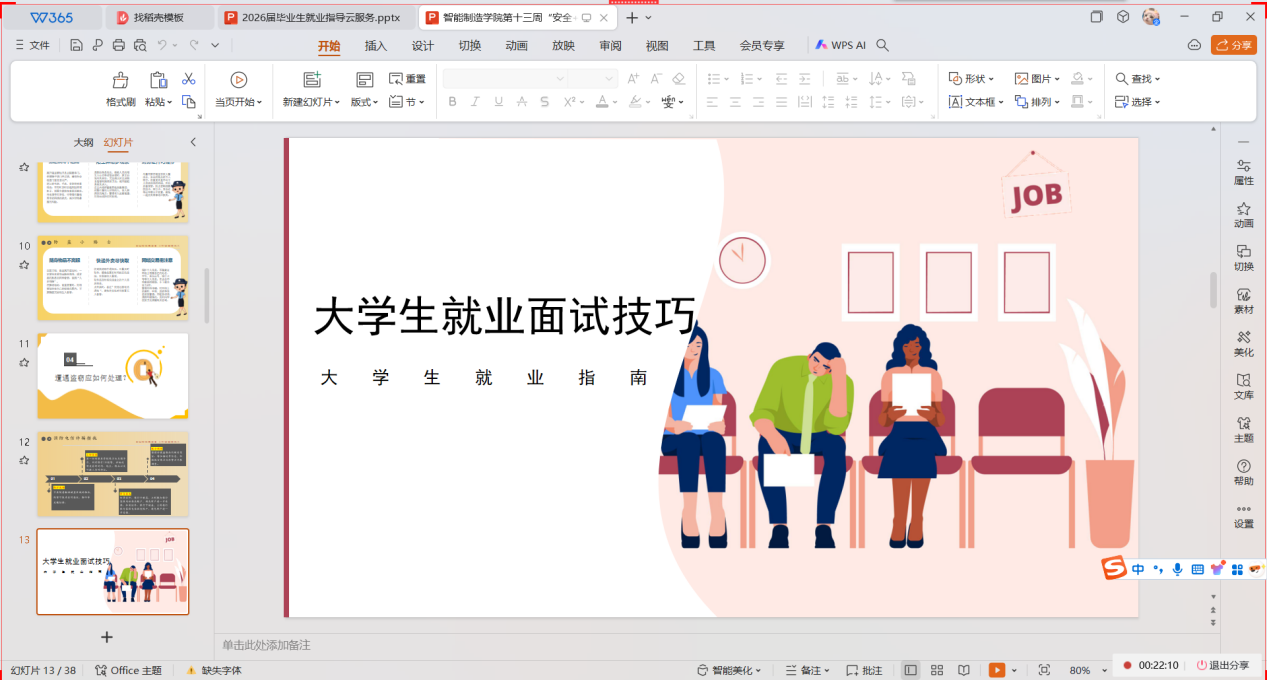
Task: Click 退出分享 to stop sharing
Action: coord(1222,665)
